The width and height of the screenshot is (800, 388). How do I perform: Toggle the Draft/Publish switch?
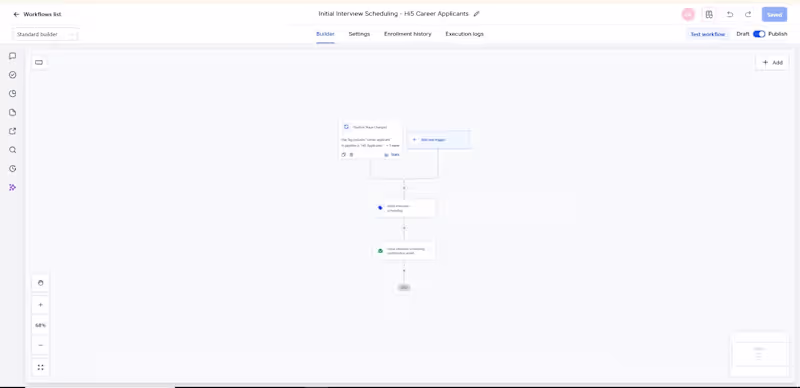click(759, 34)
